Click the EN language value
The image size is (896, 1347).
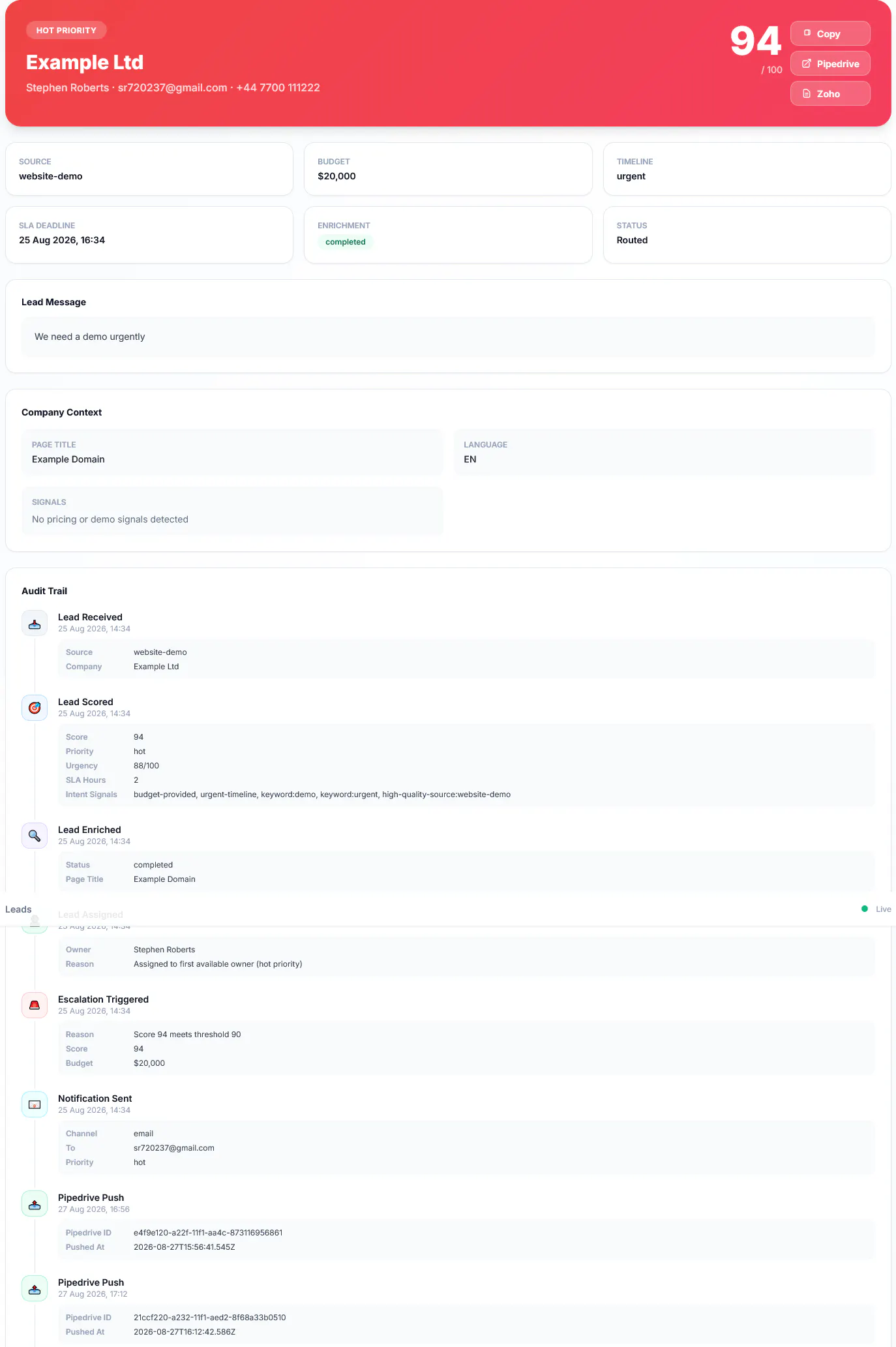tap(470, 459)
